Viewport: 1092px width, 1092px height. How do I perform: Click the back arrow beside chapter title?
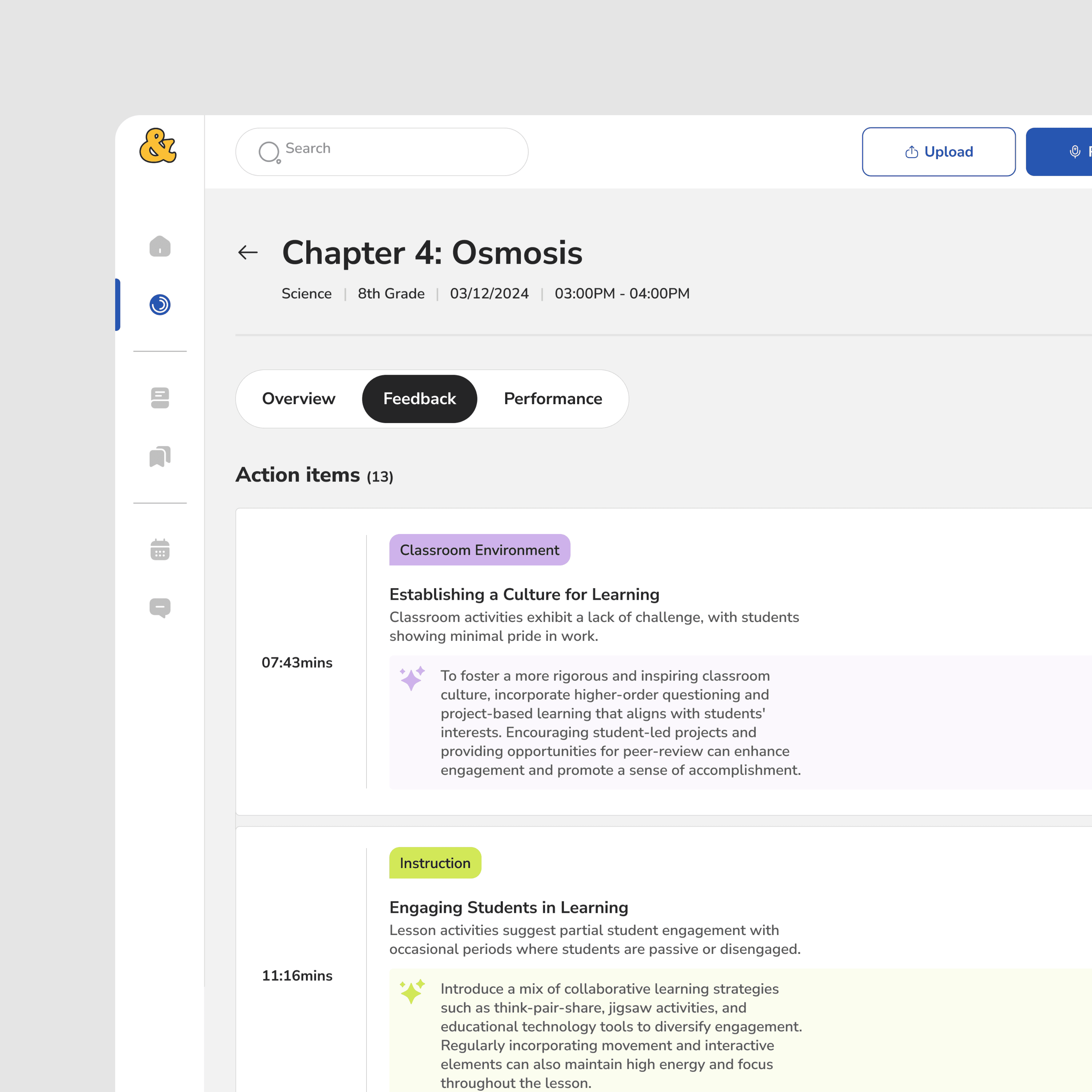tap(248, 252)
